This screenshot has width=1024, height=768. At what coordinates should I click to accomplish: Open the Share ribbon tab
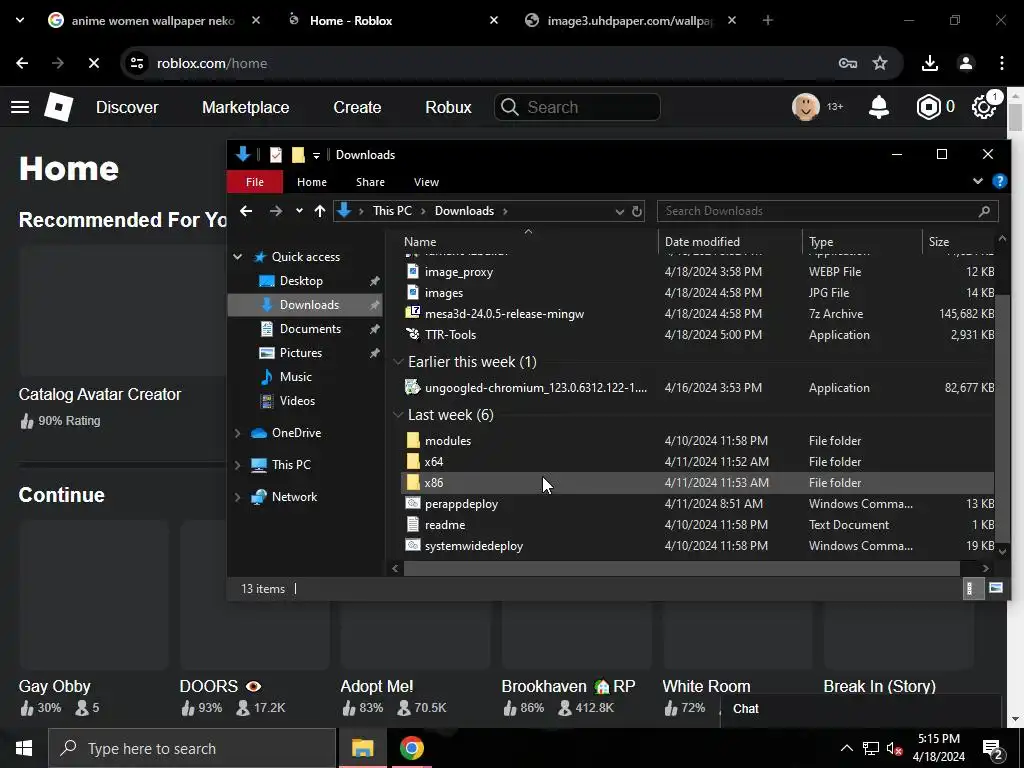coord(370,182)
